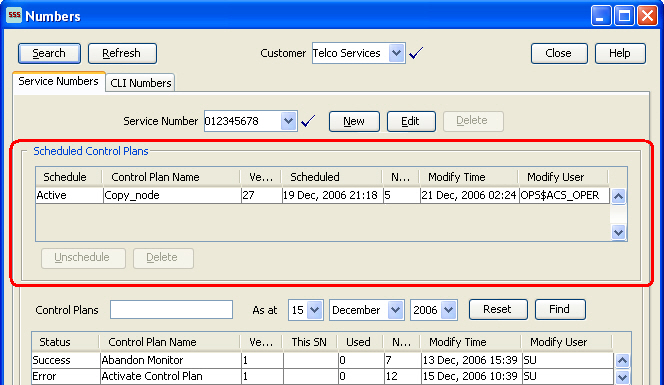Click Delete button under scheduled plans
664x385 pixels.
[163, 258]
